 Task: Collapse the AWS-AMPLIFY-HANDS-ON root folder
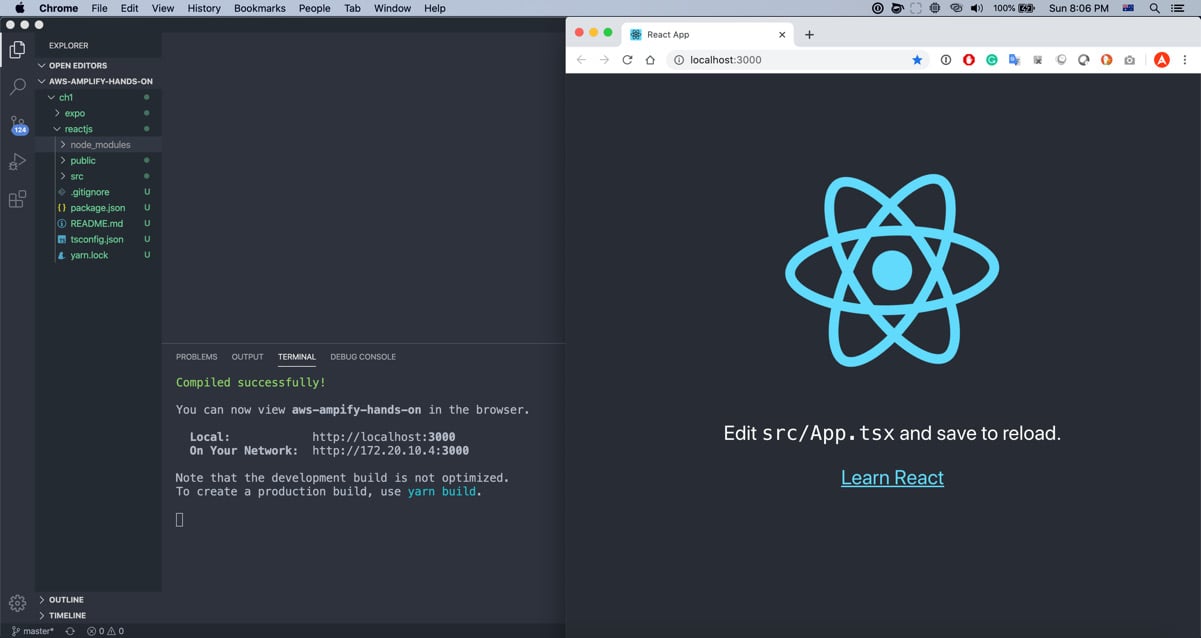click(100, 81)
